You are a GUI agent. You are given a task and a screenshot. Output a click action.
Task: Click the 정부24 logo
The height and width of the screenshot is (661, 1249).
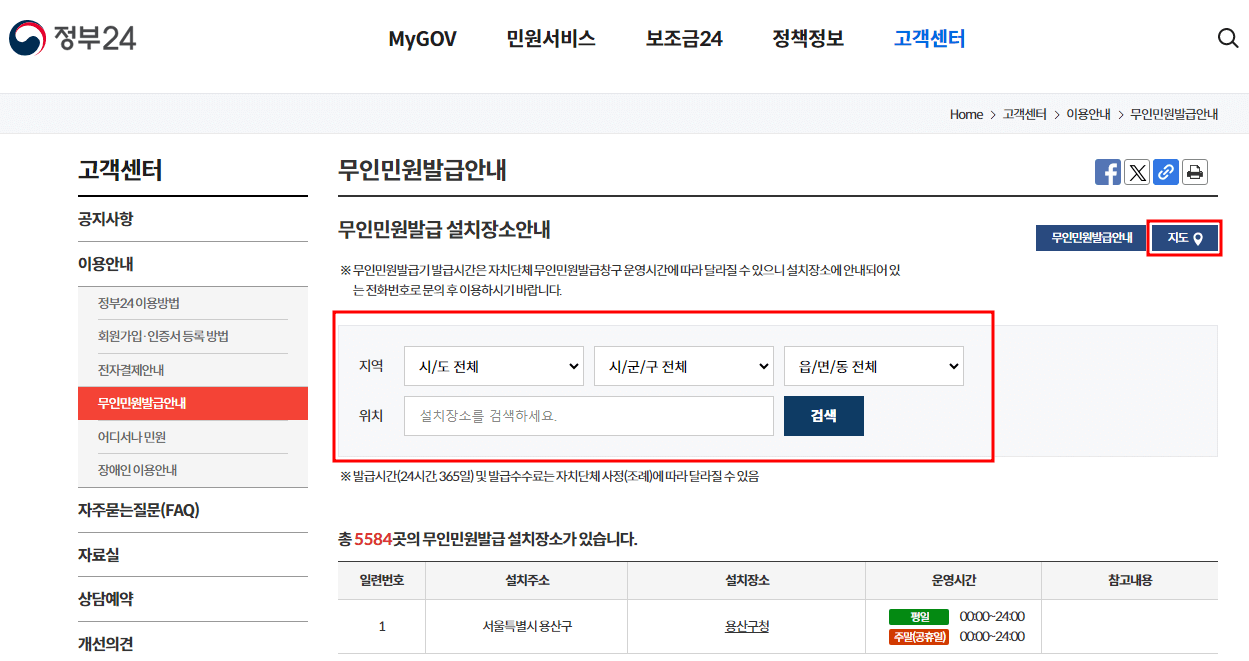[75, 38]
